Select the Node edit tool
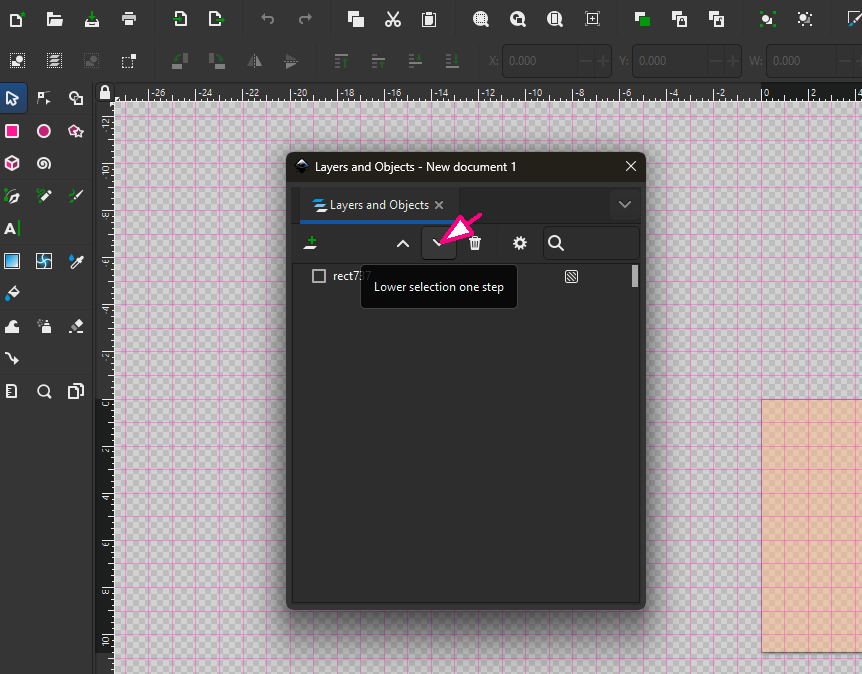 click(x=44, y=98)
